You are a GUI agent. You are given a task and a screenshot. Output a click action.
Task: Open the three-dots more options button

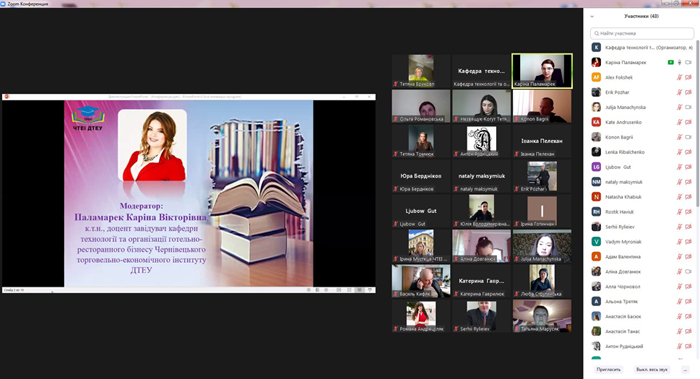(685, 370)
